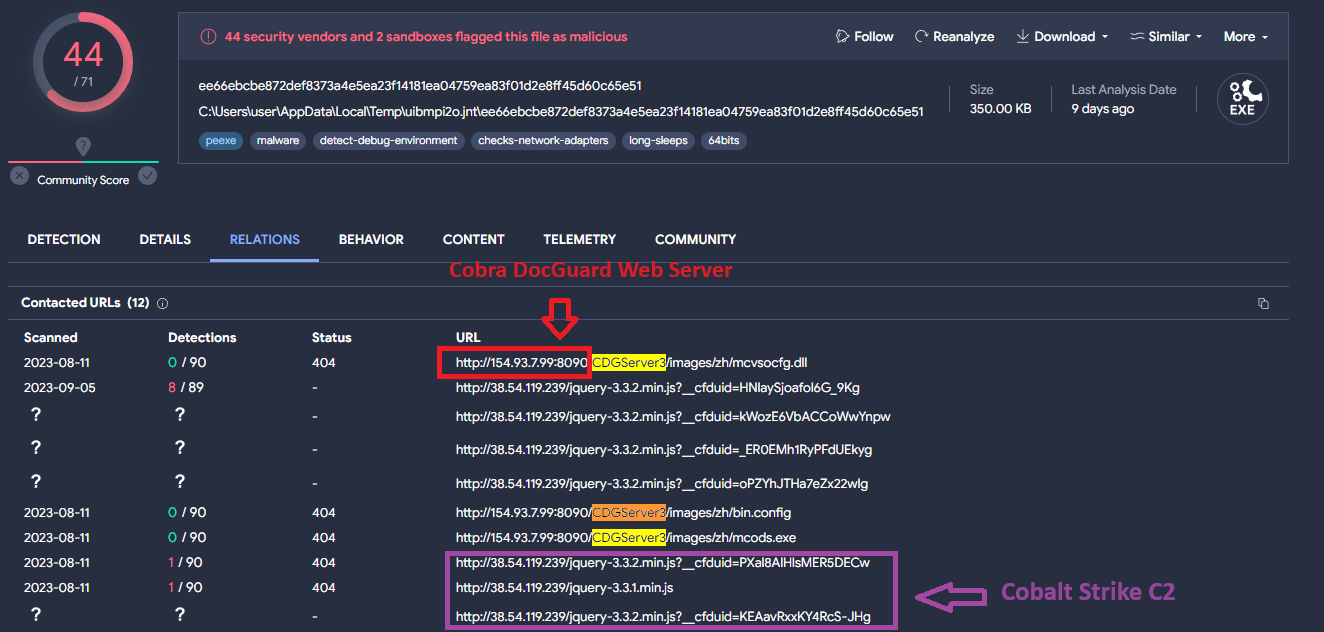Open the info tooltip next to Contacted URLs
The image size is (1324, 632).
(x=161, y=303)
